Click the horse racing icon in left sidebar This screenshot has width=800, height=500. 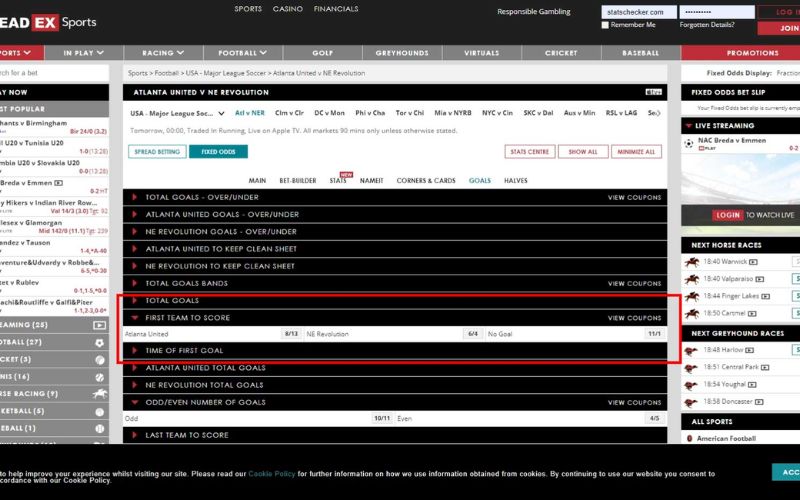click(99, 394)
